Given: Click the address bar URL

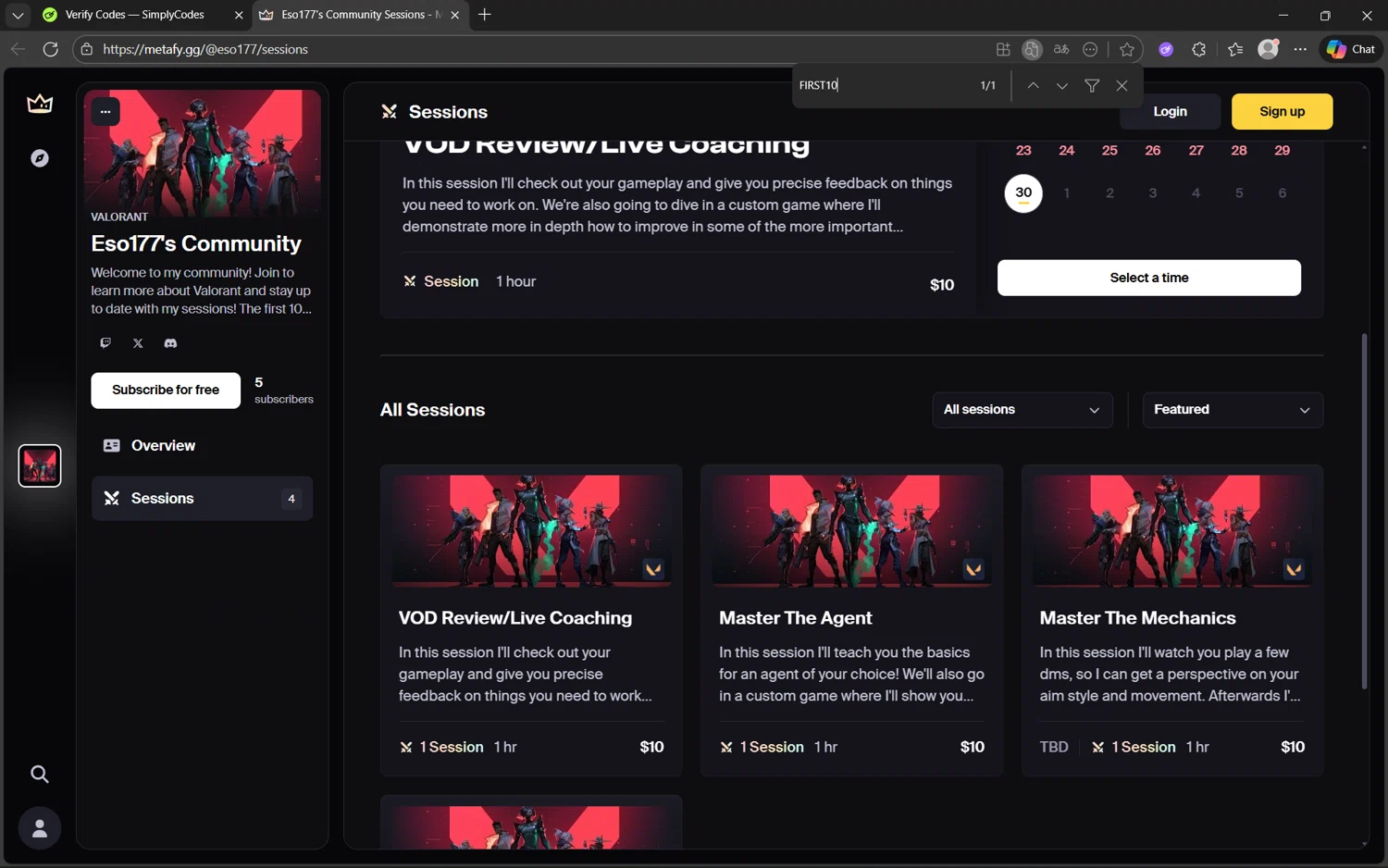Looking at the screenshot, I should click(205, 49).
